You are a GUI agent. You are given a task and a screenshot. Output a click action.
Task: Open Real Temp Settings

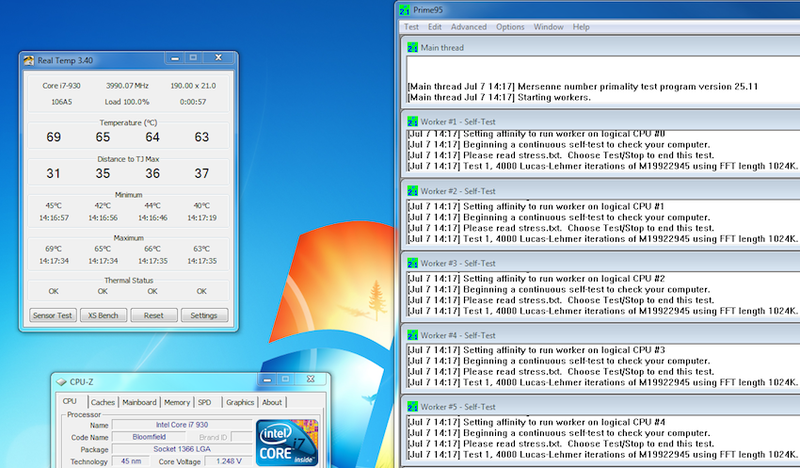pyautogui.click(x=204, y=315)
